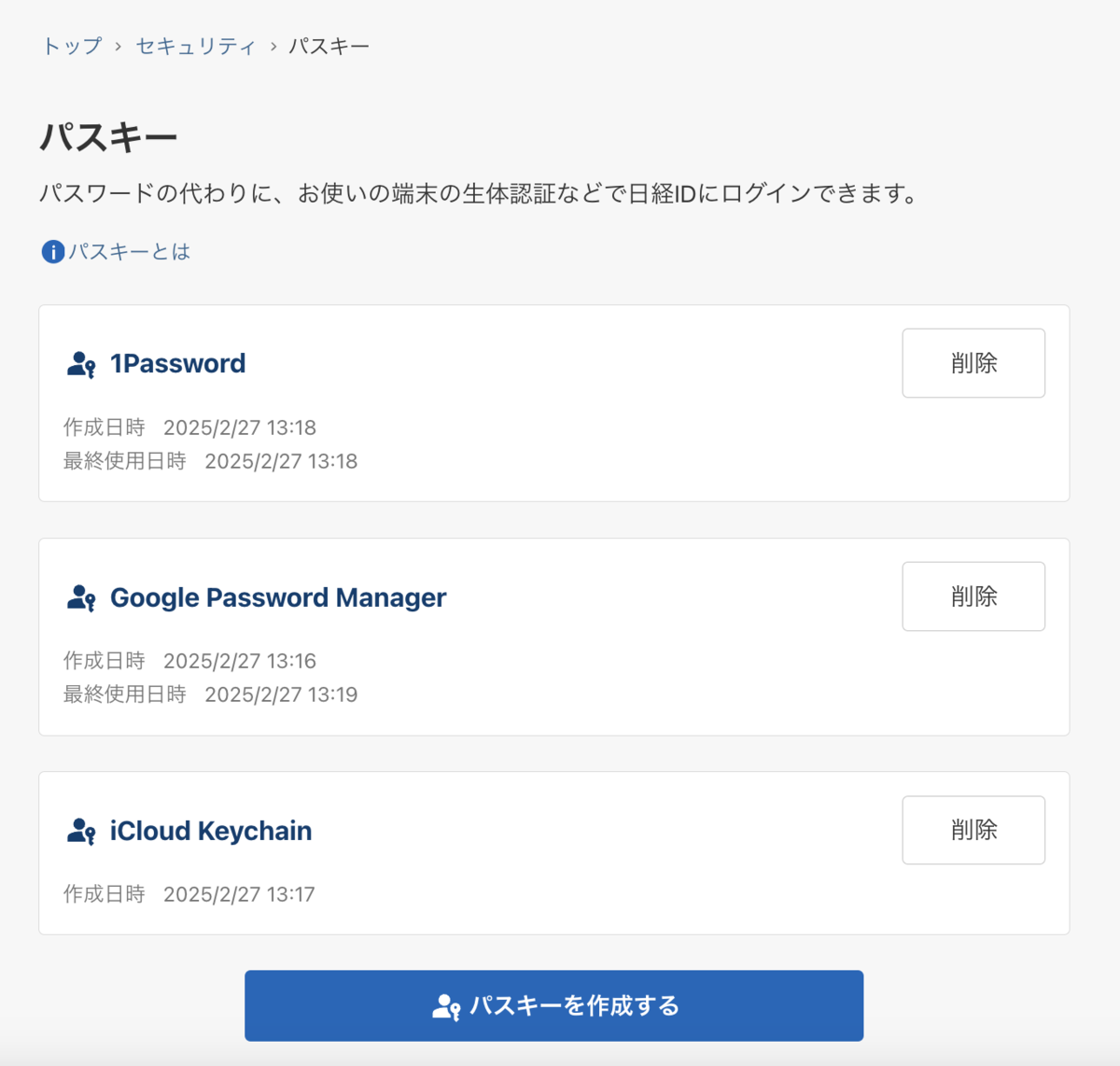Go to トップ in the breadcrumb
This screenshot has width=1120, height=1066.
(x=72, y=46)
